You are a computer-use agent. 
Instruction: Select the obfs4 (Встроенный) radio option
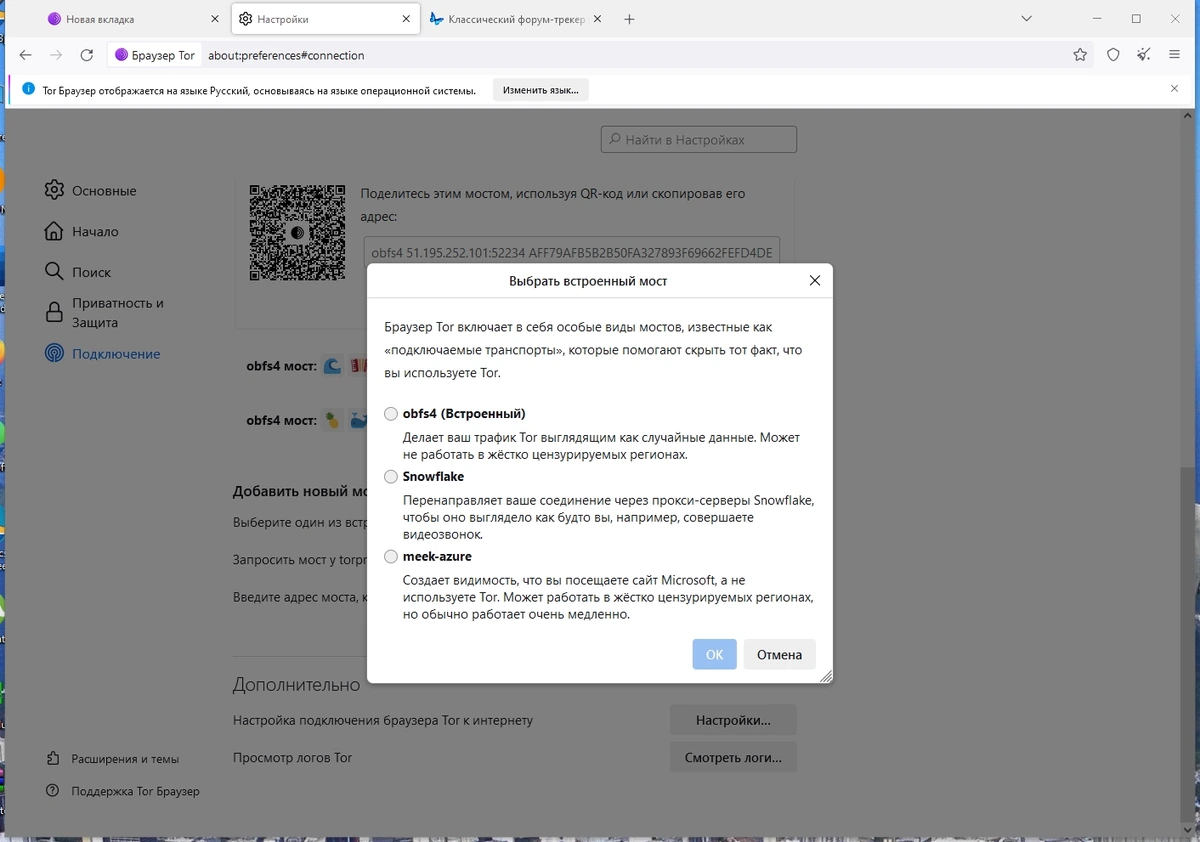point(391,414)
